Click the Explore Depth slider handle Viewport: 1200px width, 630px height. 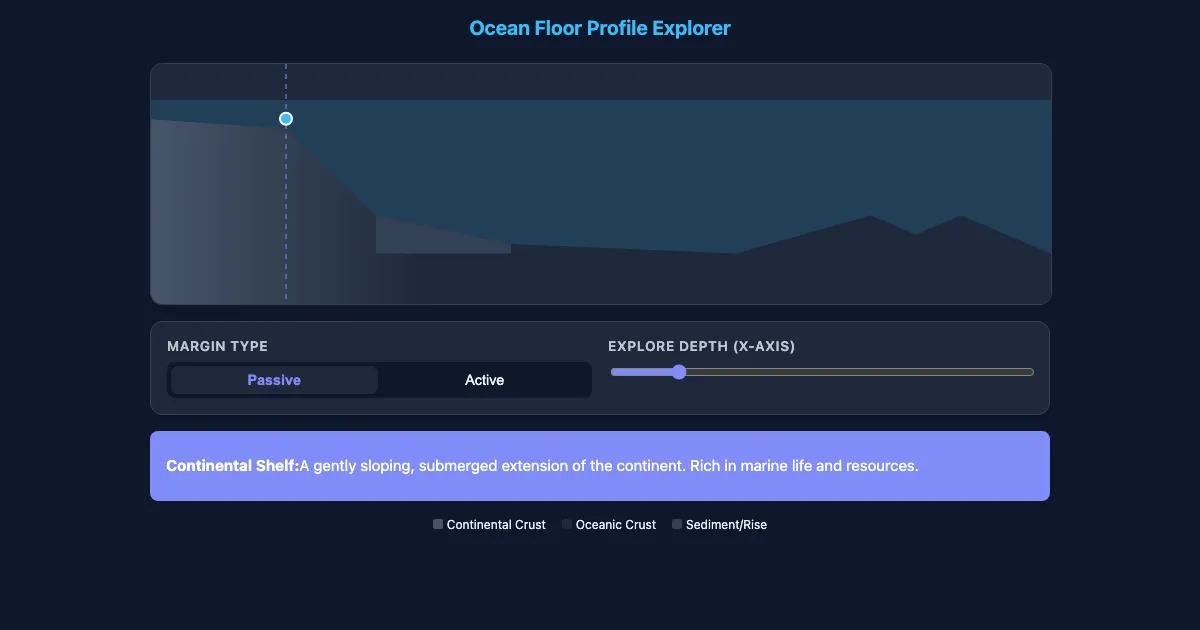coord(679,372)
